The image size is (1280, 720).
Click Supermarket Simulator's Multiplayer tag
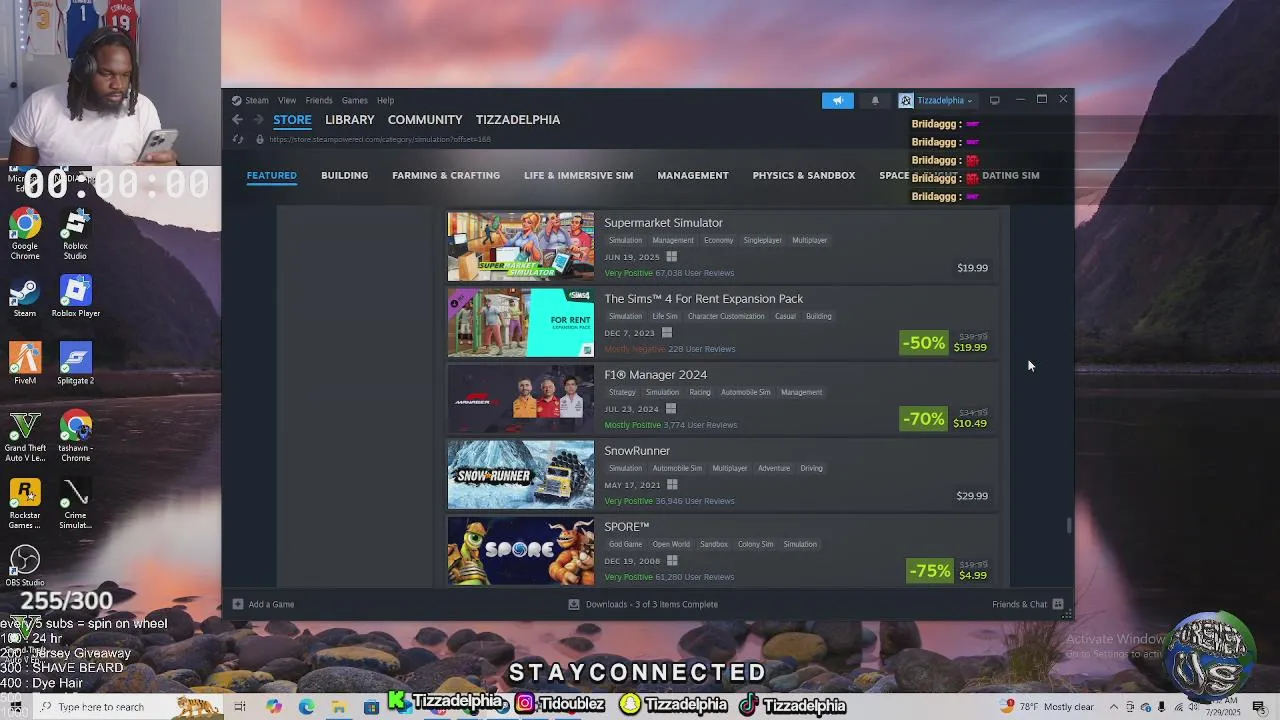[810, 240]
